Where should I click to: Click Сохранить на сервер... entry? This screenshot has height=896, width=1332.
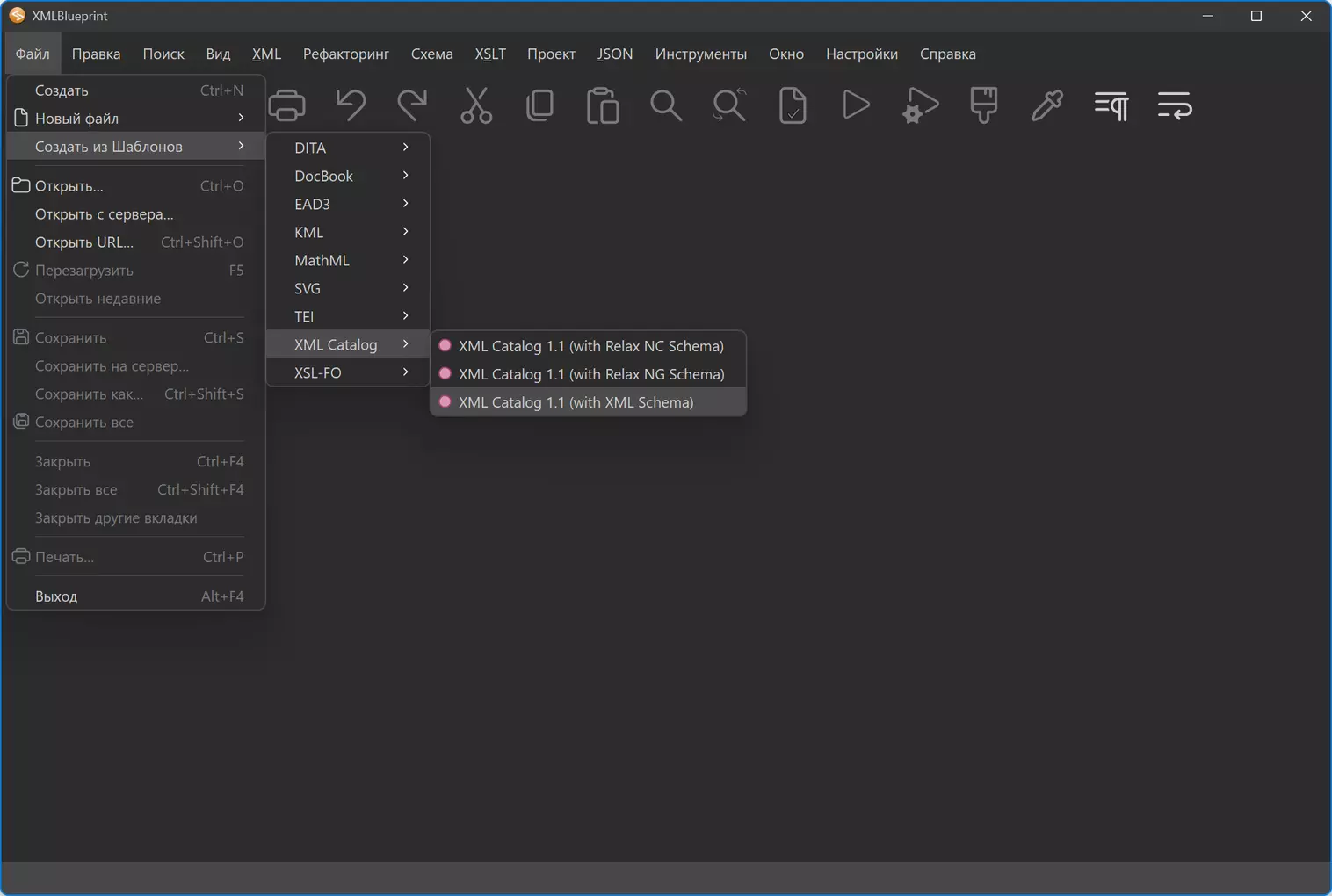[136, 366]
